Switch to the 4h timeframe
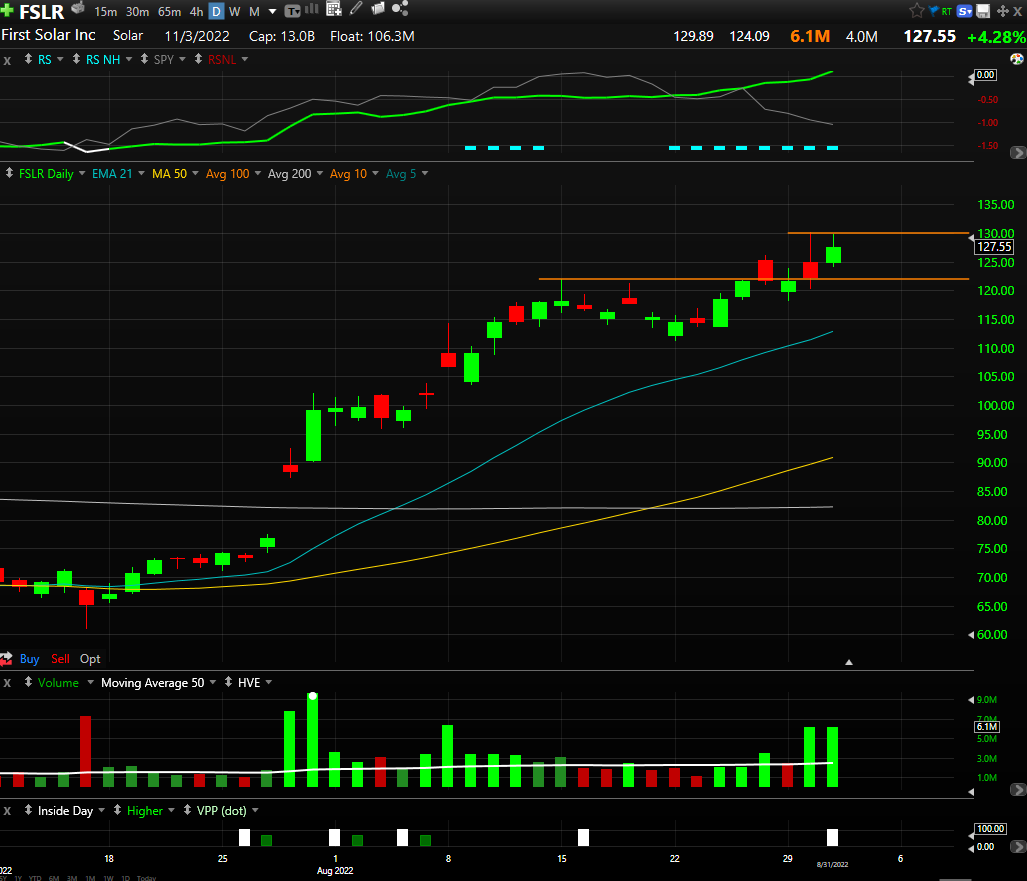 196,12
